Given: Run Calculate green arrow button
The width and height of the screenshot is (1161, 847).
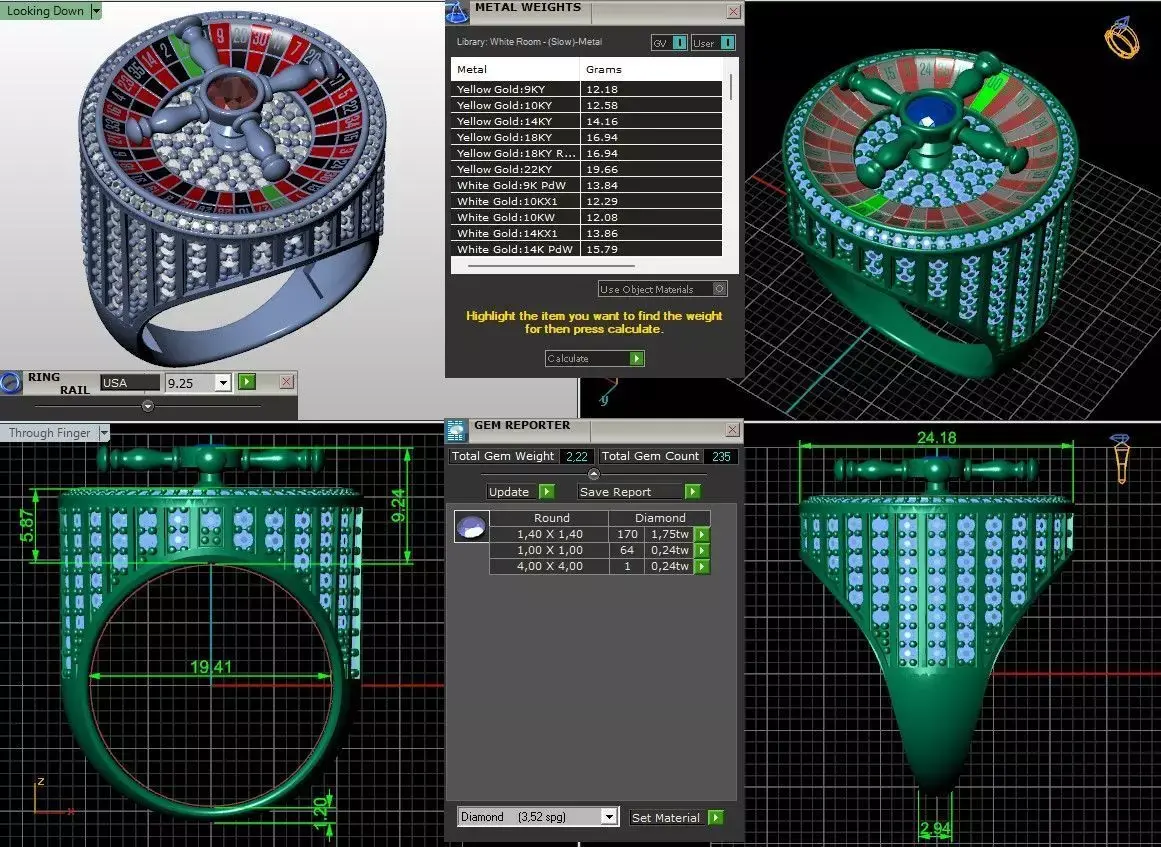Looking at the screenshot, I should [x=636, y=358].
